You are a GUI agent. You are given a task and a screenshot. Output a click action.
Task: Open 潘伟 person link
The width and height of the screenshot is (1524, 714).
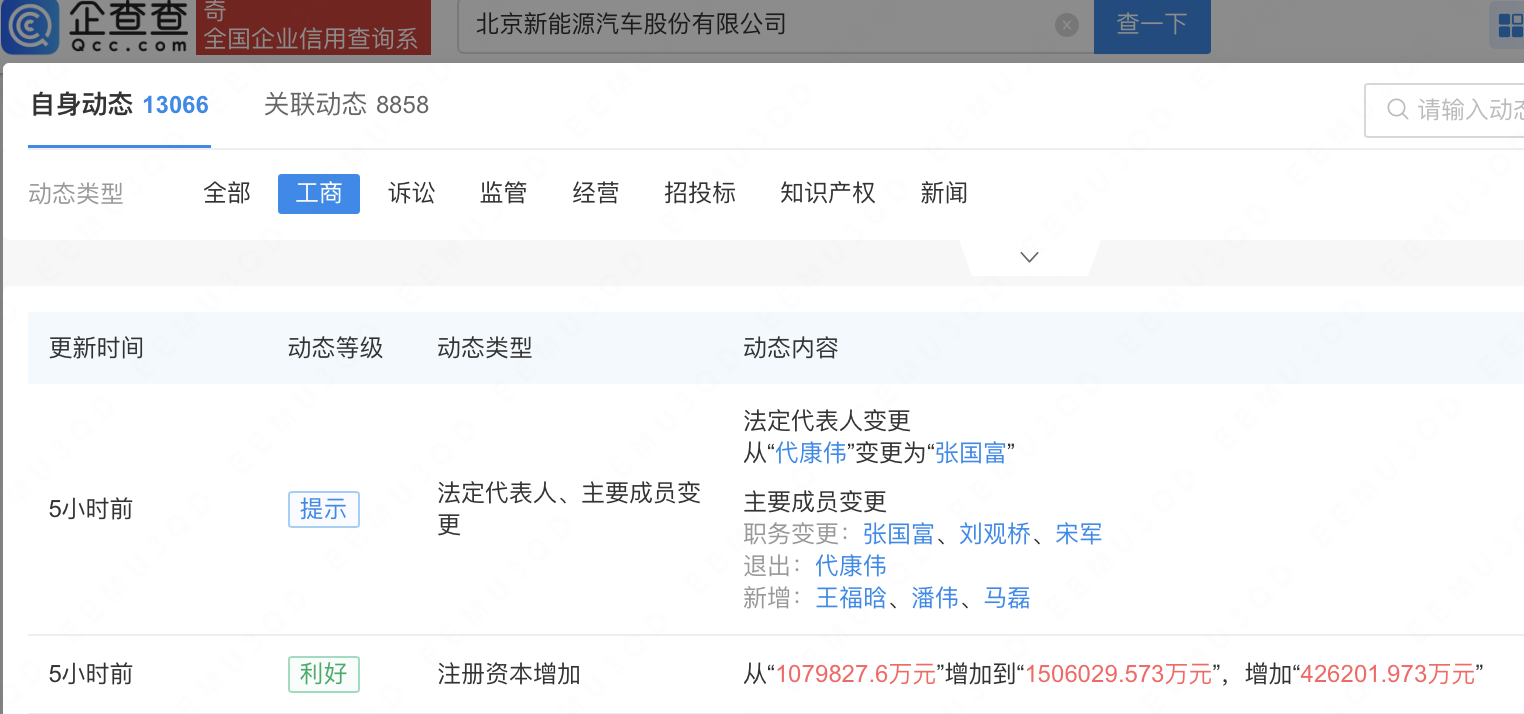[x=935, y=598]
